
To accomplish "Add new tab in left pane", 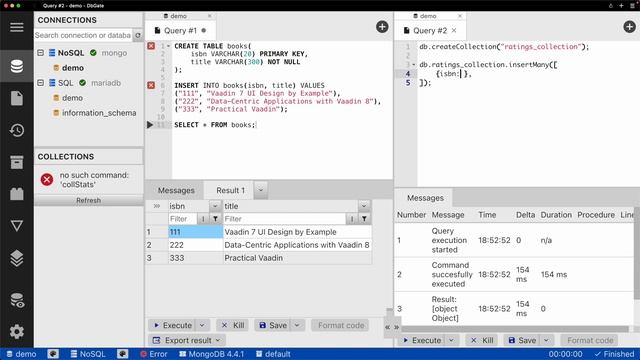I will 382,27.
